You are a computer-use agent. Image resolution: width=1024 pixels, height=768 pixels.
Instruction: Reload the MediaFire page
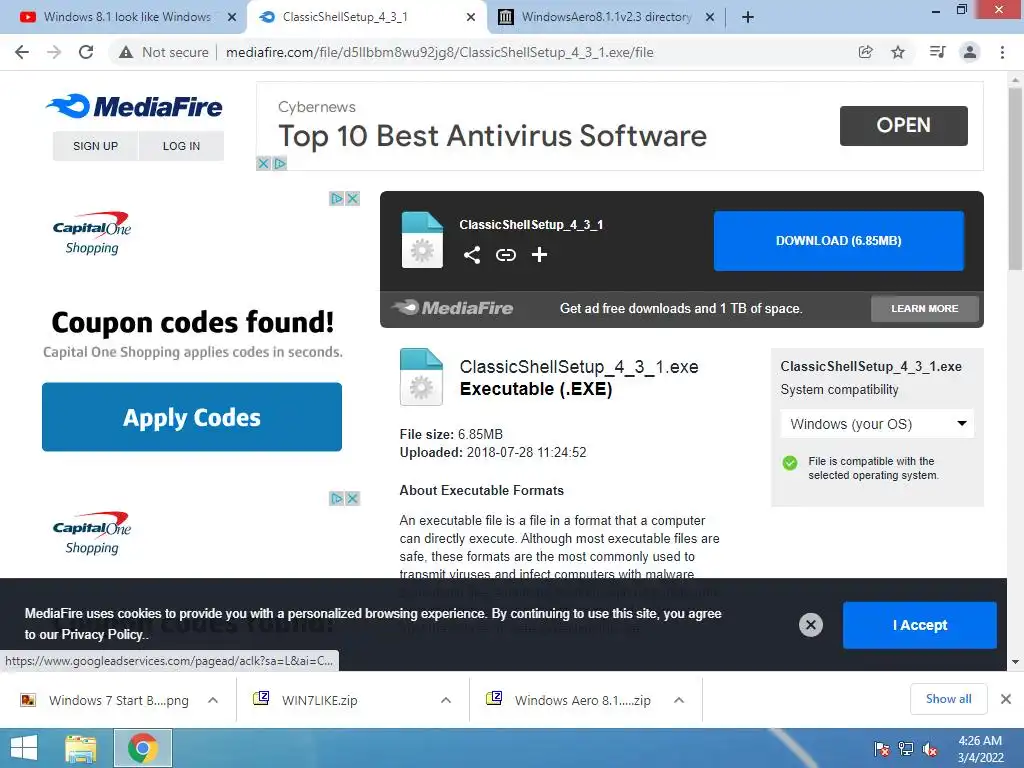pos(86,52)
